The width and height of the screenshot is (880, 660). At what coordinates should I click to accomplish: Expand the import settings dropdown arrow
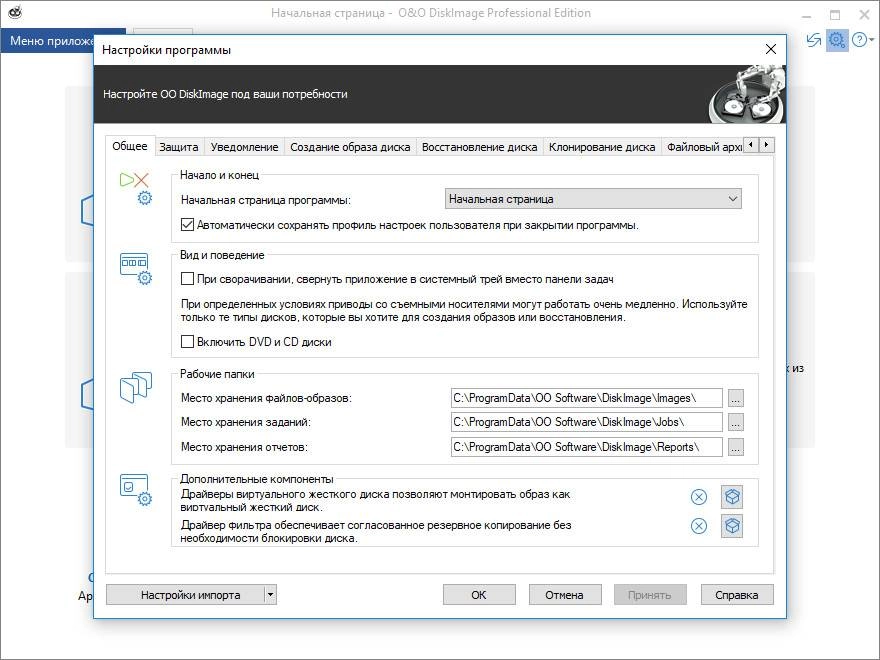point(270,594)
